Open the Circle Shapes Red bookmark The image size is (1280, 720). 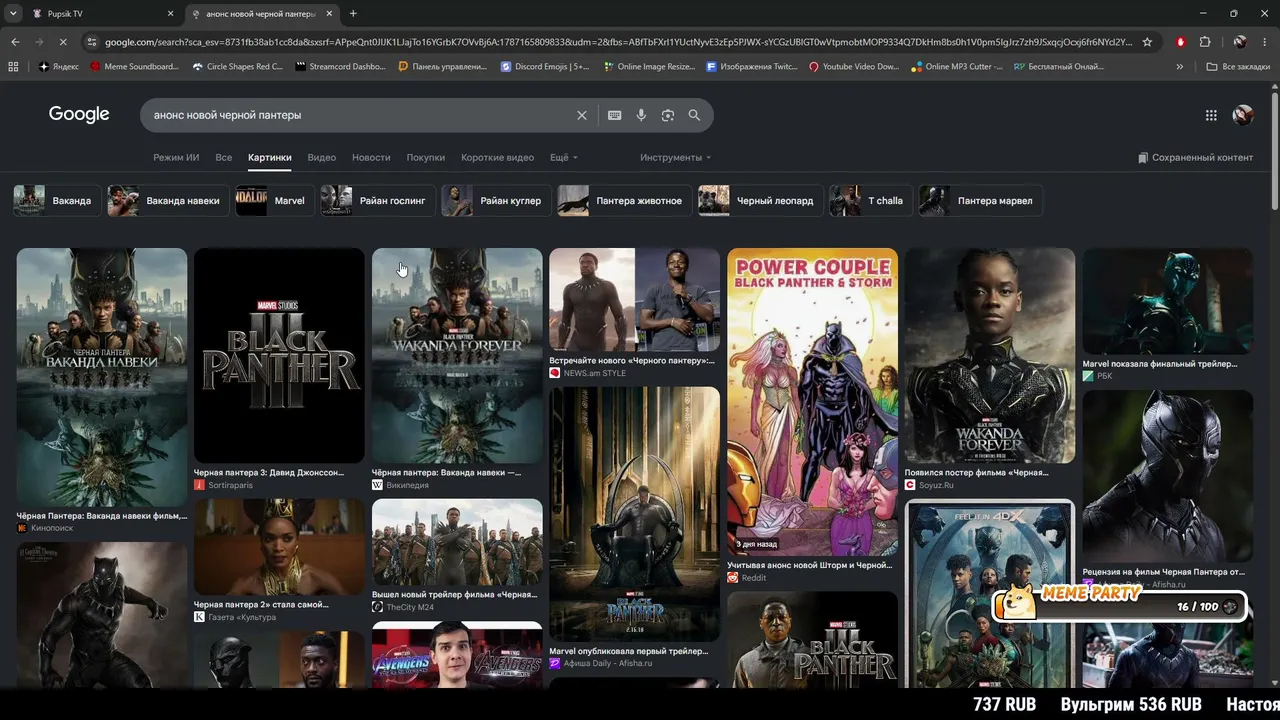point(237,67)
